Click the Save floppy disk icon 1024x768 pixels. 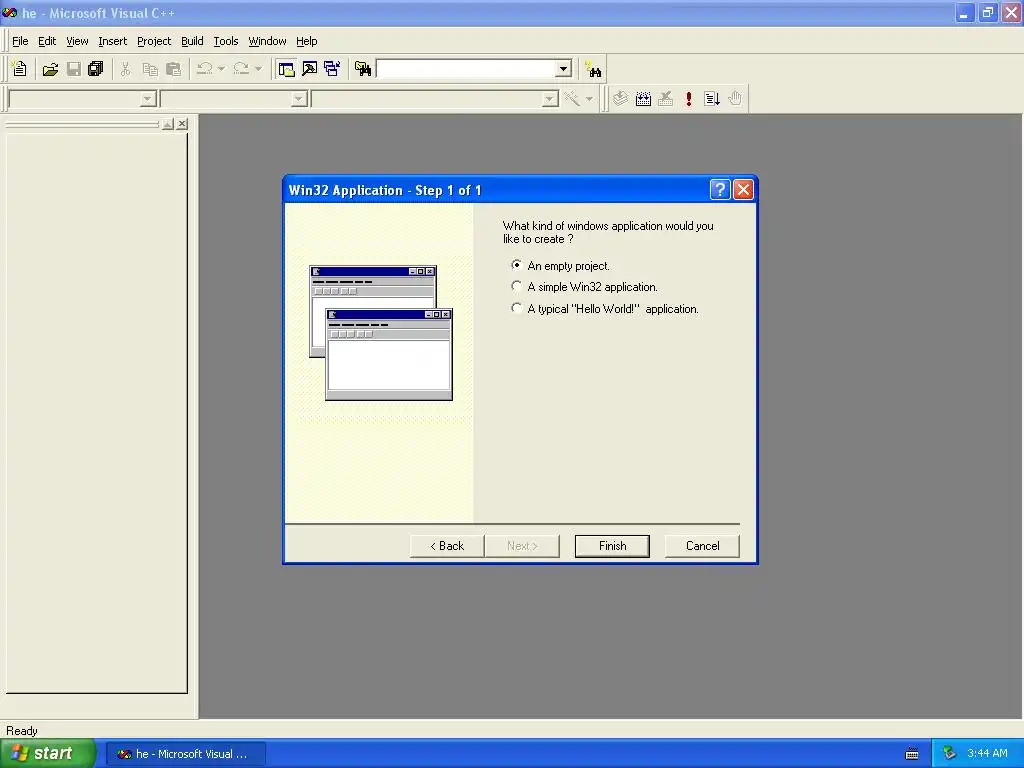point(74,69)
